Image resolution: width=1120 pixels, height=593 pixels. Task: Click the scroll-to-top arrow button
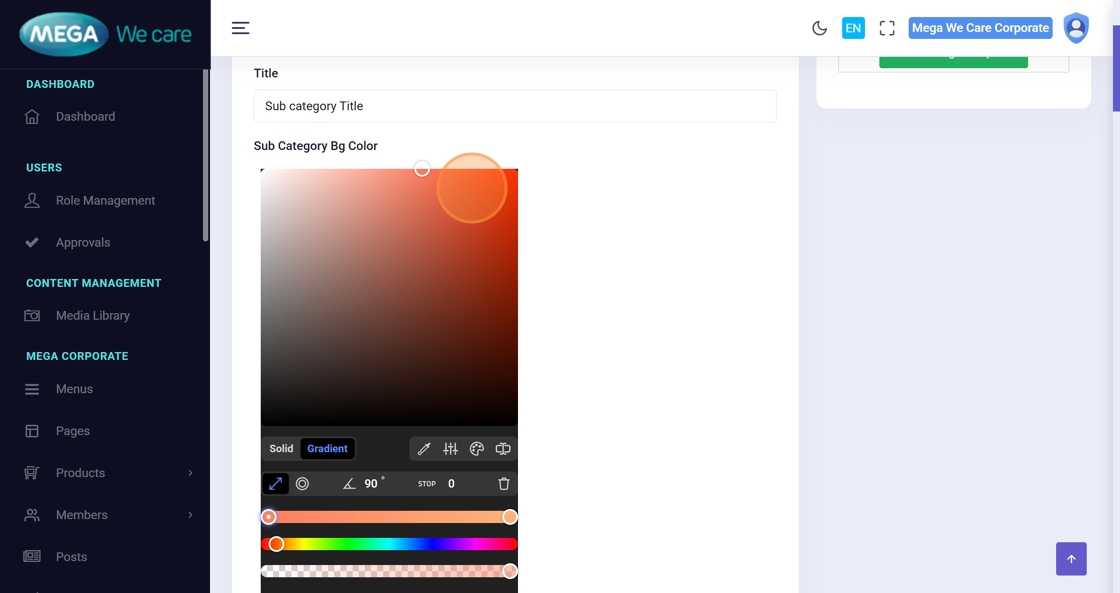point(1071,559)
